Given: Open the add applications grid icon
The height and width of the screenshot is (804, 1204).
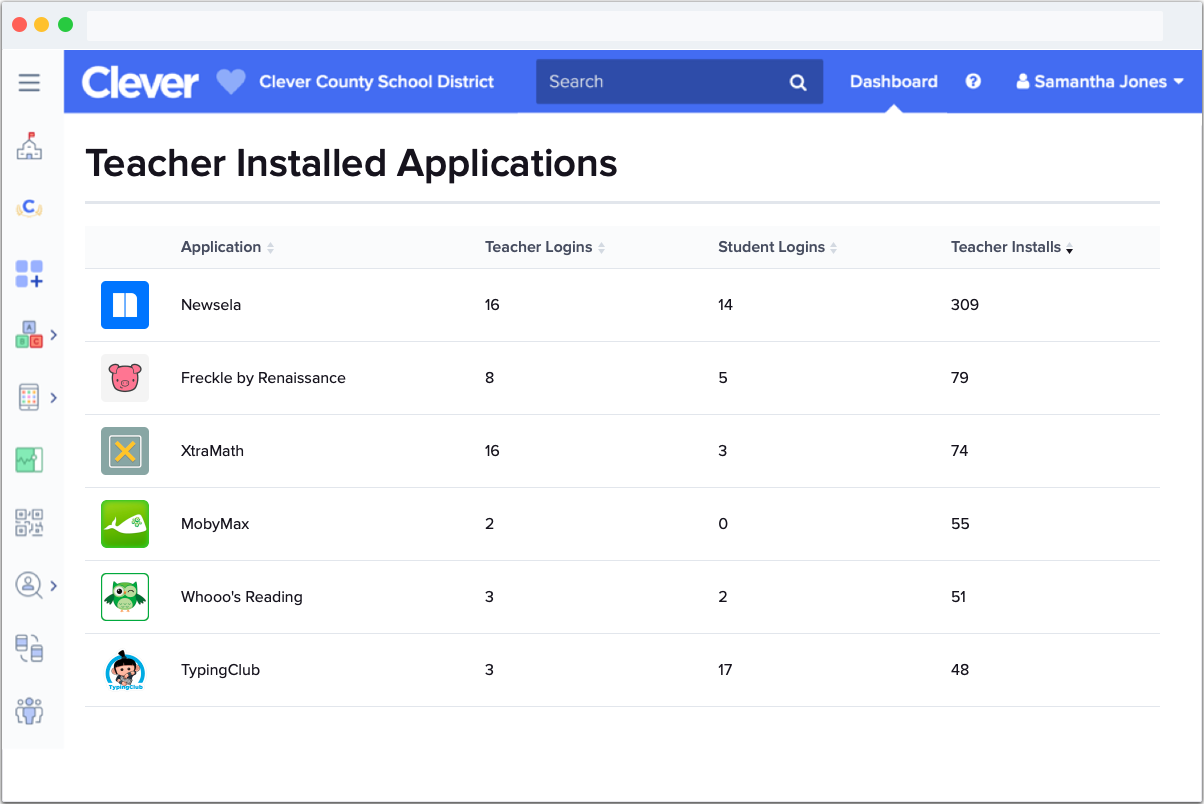Looking at the screenshot, I should tap(29, 274).
